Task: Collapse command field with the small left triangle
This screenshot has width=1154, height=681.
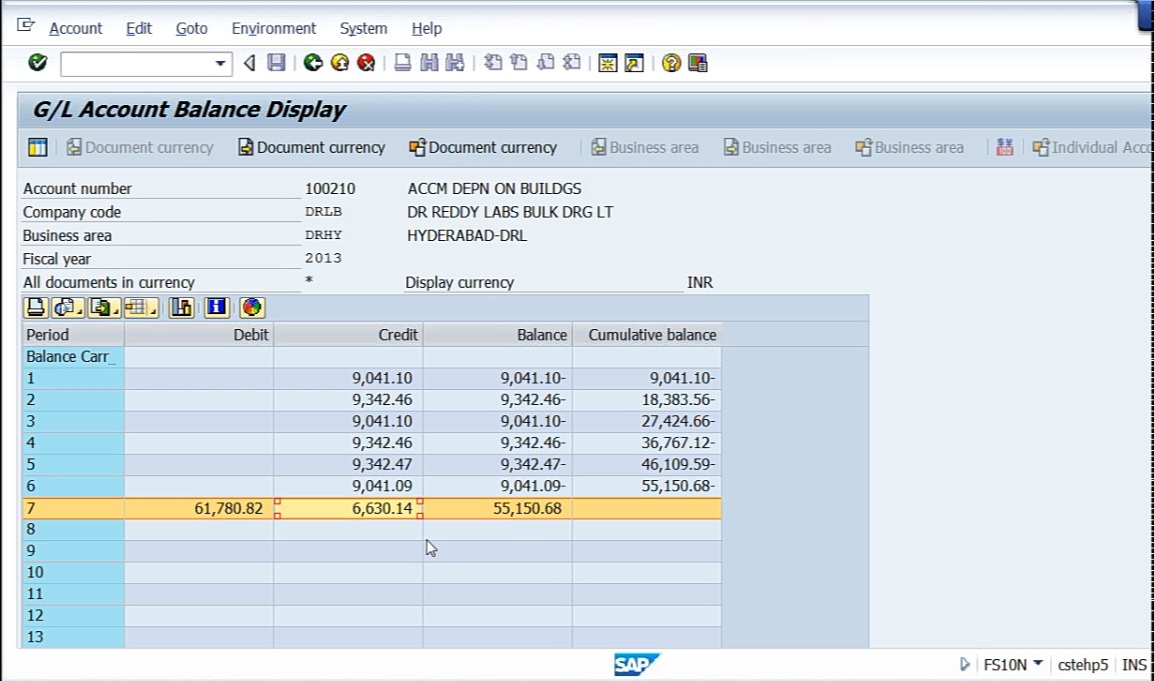Action: tap(249, 63)
